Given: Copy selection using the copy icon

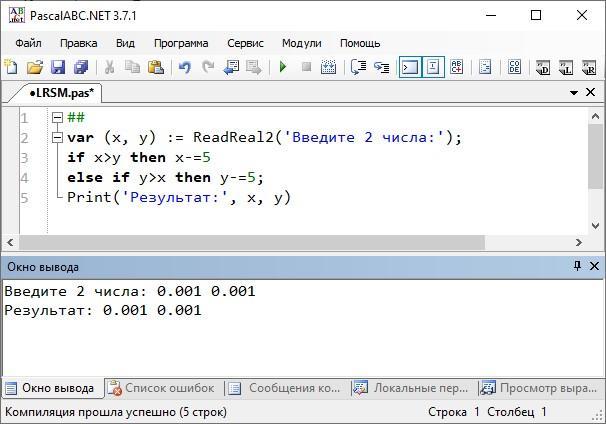Looking at the screenshot, I should click(133, 67).
